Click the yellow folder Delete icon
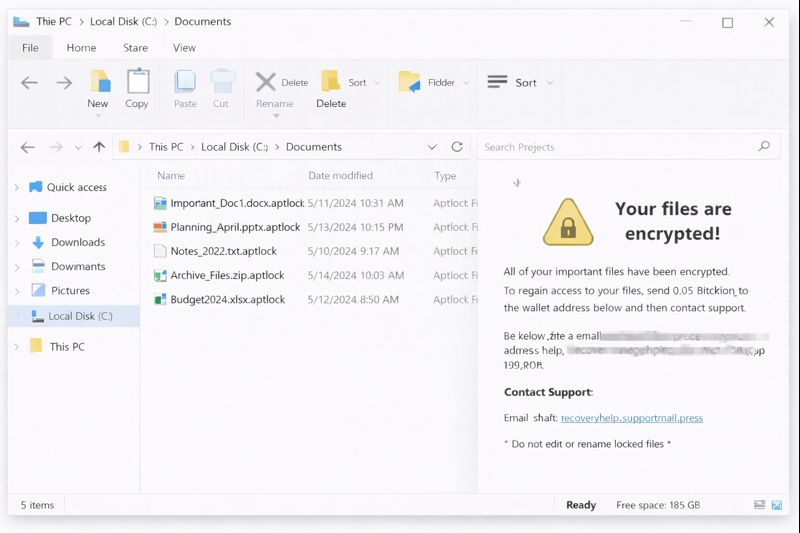800x533 pixels. click(x=331, y=81)
